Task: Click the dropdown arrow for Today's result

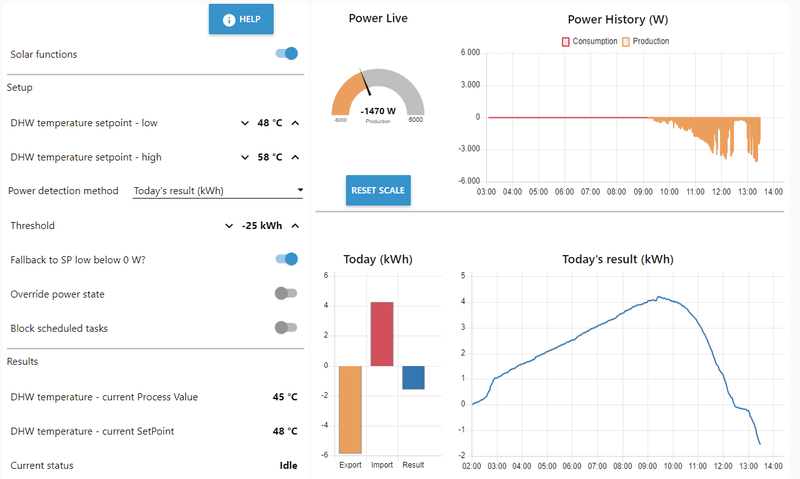Action: (300, 190)
